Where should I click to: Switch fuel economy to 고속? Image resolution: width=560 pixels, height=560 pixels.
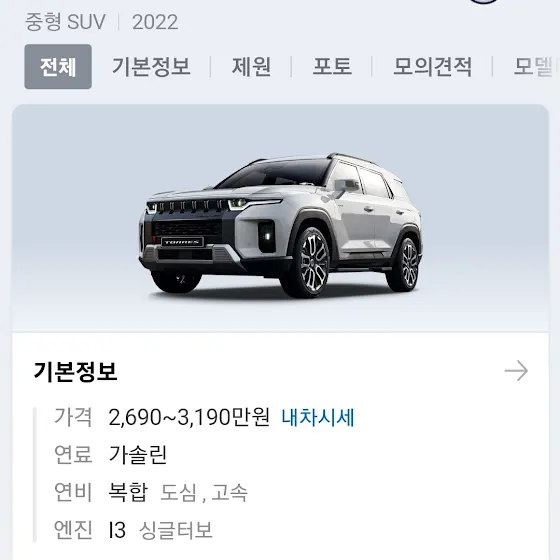[229, 492]
